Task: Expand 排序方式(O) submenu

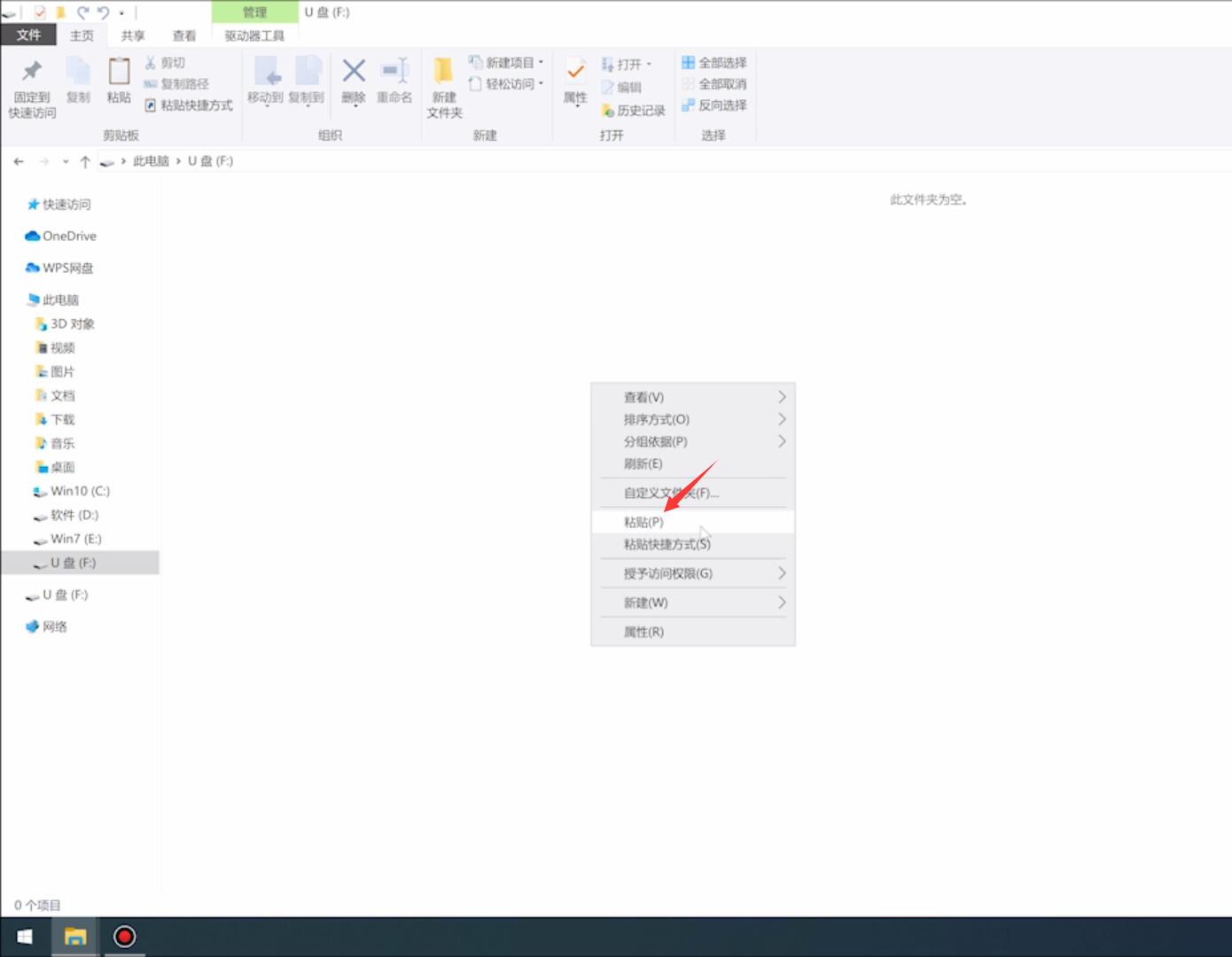Action: click(x=693, y=419)
